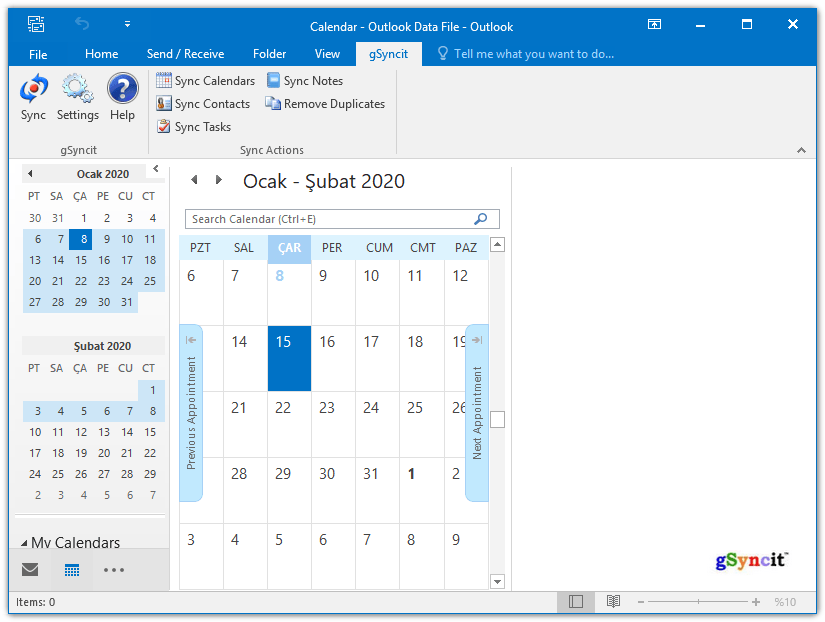Run Sync Tasks action

click(194, 127)
